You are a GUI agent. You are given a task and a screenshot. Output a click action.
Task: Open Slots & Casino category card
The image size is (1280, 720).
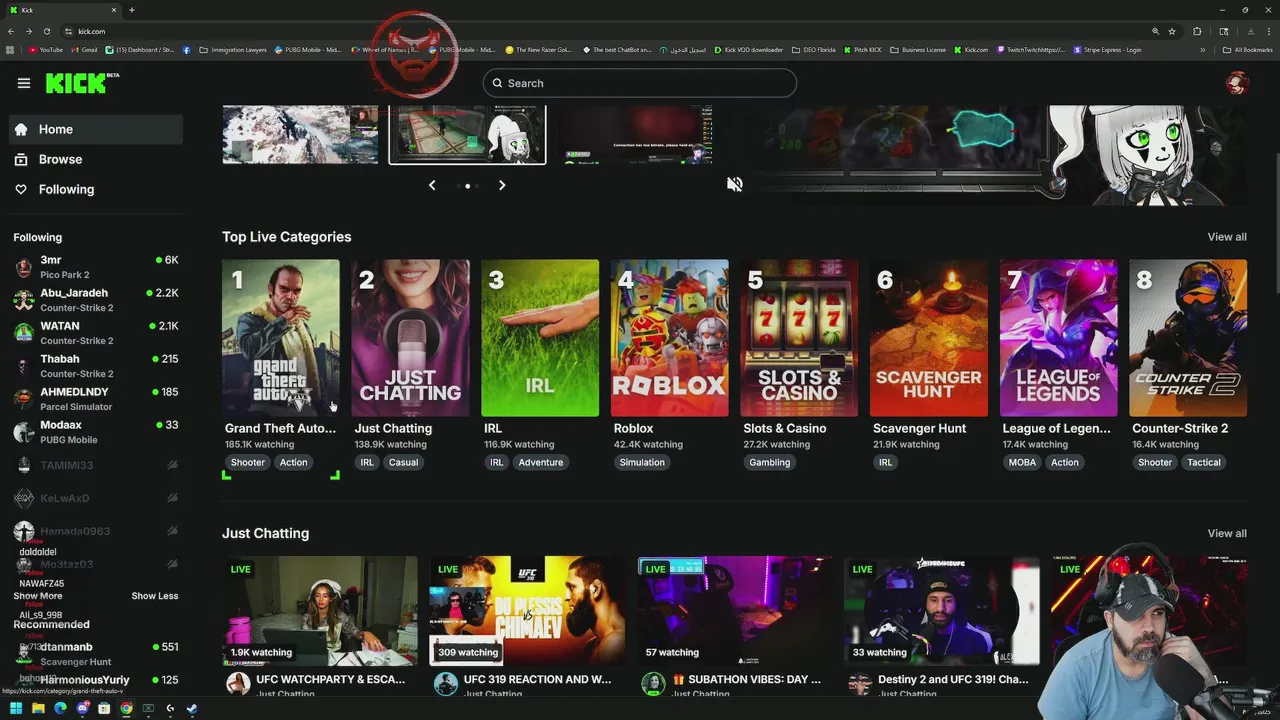[799, 338]
